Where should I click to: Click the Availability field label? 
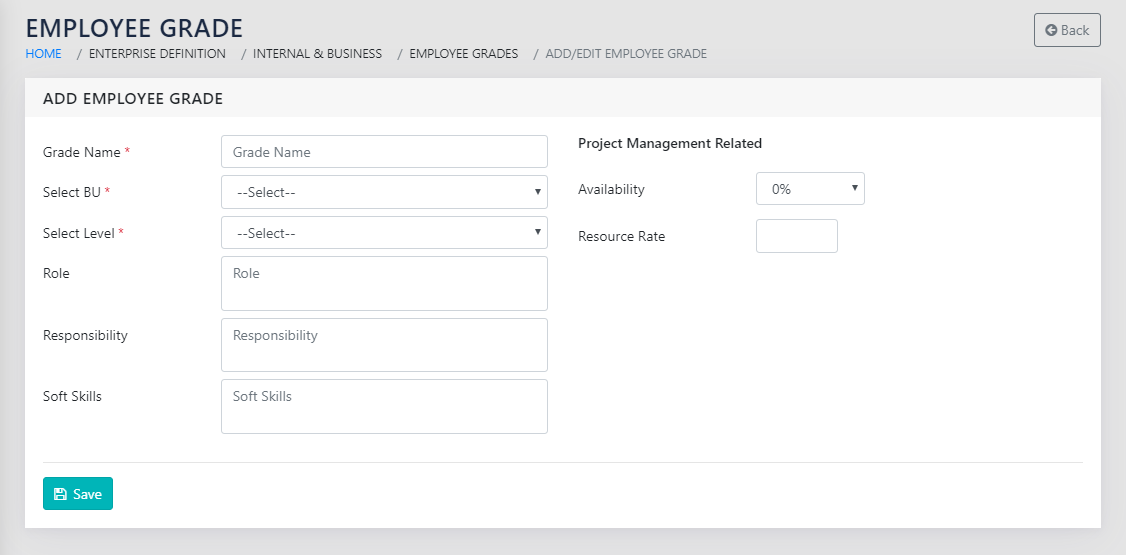(x=611, y=189)
